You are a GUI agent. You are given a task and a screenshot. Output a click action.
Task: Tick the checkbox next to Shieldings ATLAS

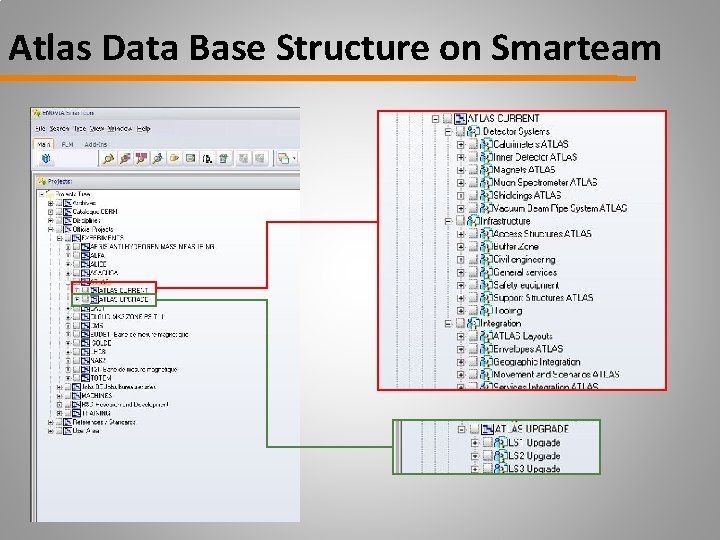pos(473,196)
